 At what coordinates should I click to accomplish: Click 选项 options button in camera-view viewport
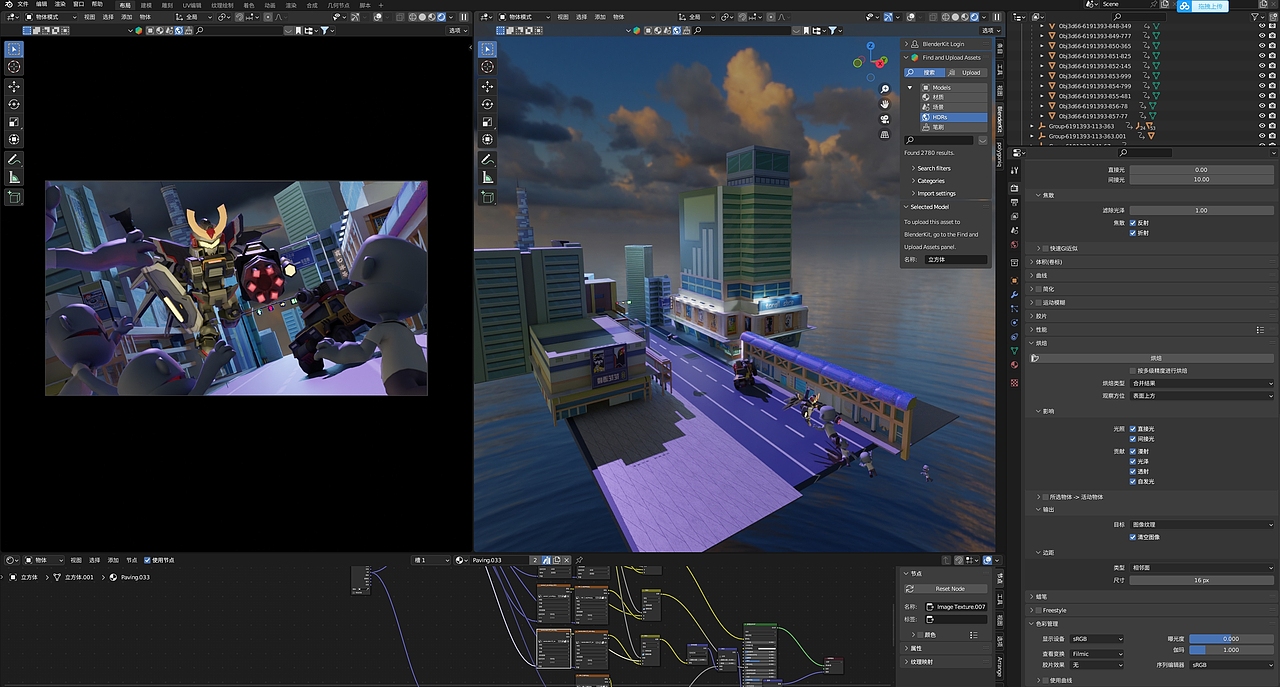[459, 30]
